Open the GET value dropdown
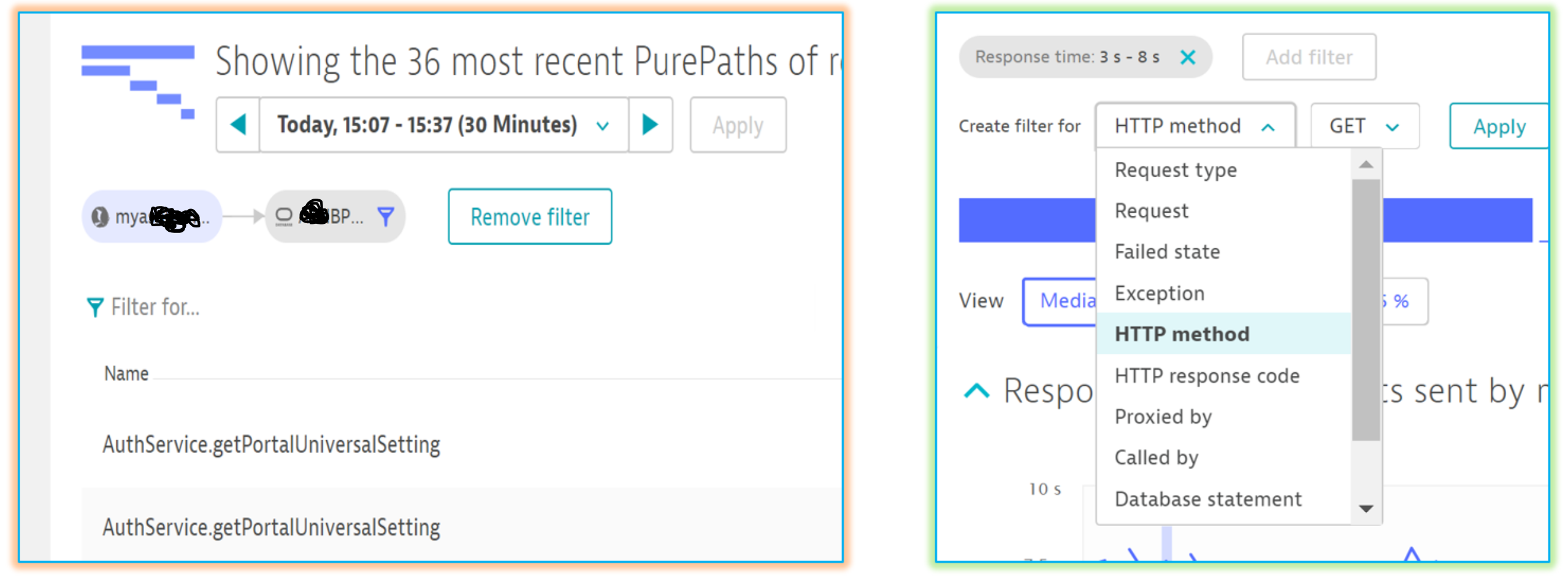The width and height of the screenshot is (1568, 580). [1364, 126]
